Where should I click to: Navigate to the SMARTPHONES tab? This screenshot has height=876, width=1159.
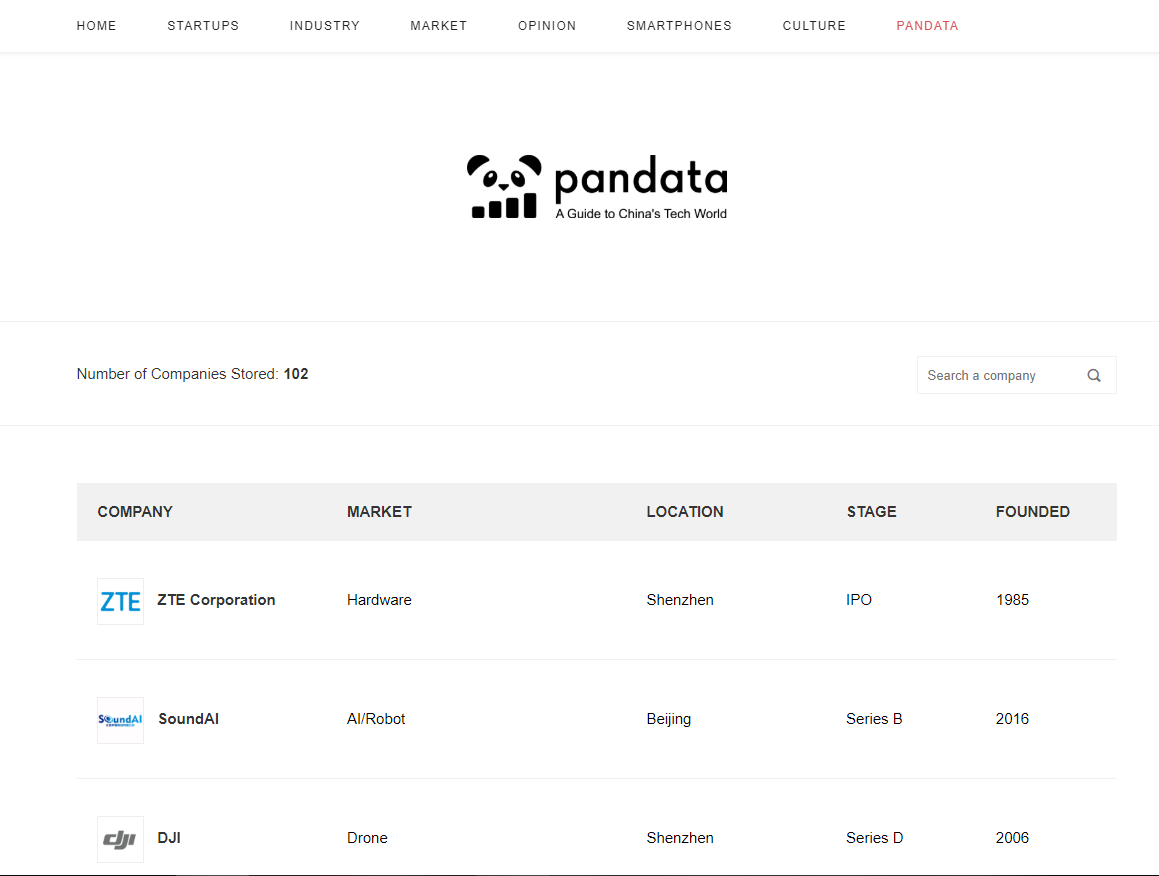tap(679, 25)
